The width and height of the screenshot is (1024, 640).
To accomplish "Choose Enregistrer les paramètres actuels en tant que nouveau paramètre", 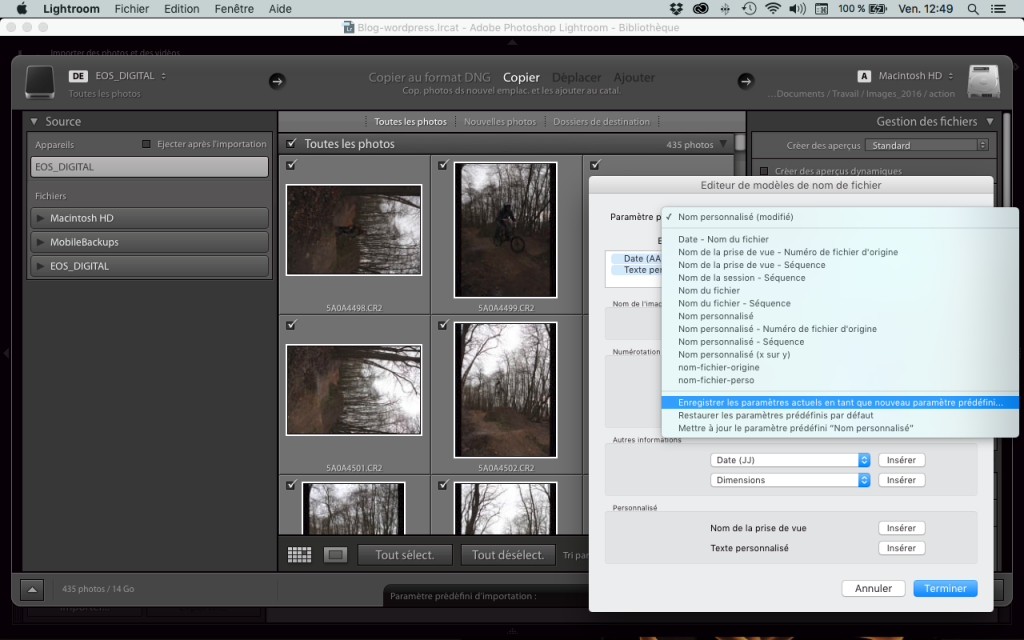I will click(x=840, y=402).
